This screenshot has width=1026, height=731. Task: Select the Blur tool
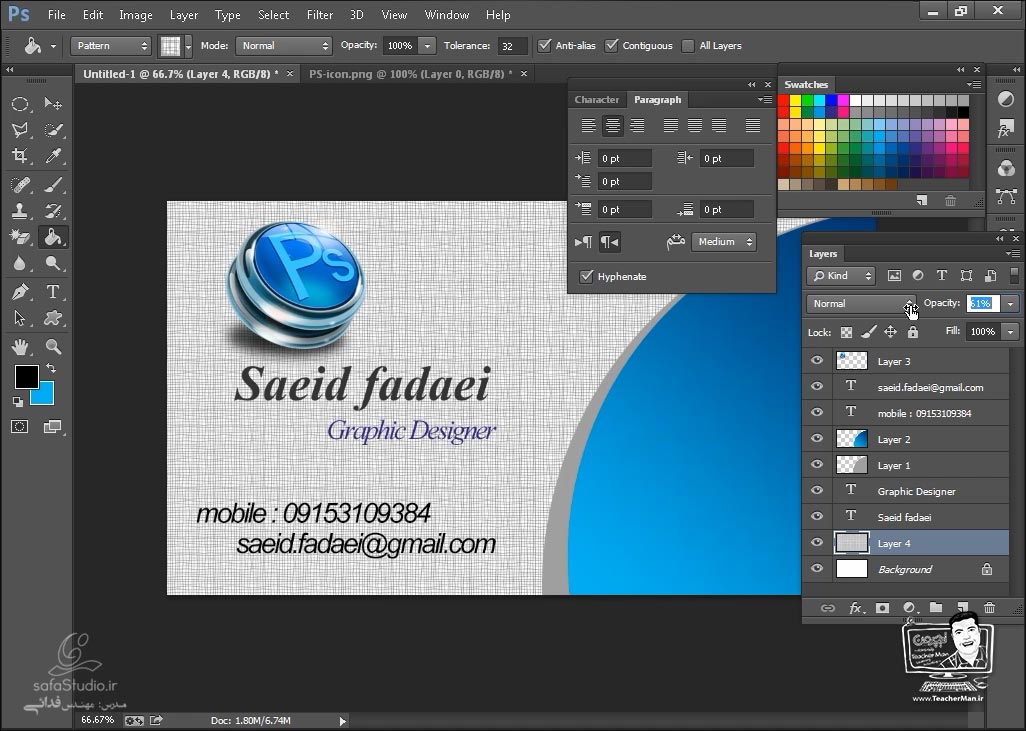click(x=20, y=263)
